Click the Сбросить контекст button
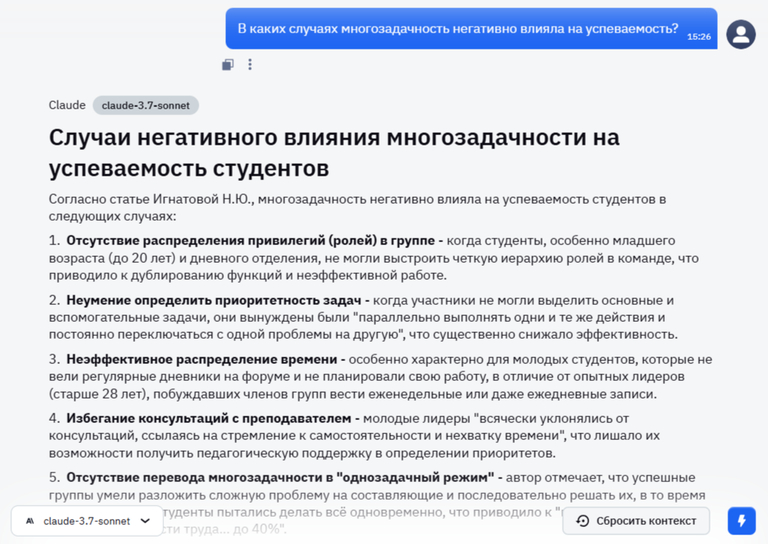This screenshot has height=544, width=768. (636, 521)
